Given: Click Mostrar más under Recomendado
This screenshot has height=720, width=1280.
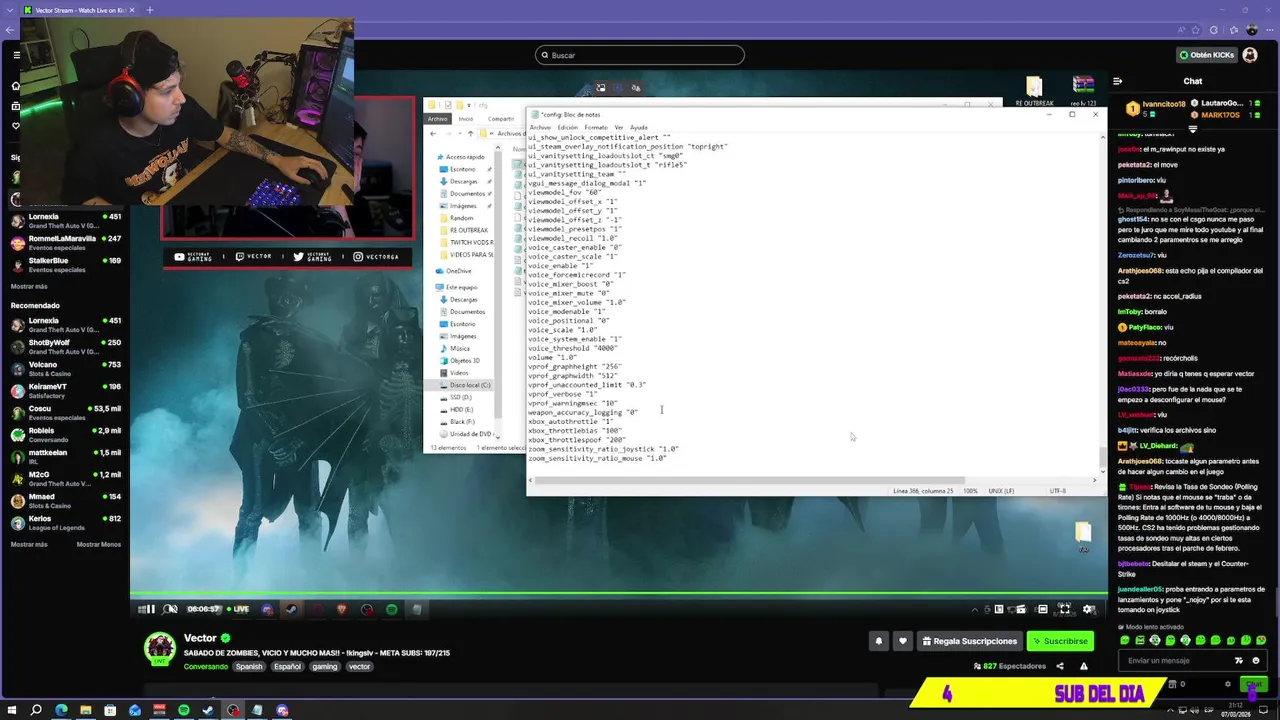Looking at the screenshot, I should pos(29,544).
